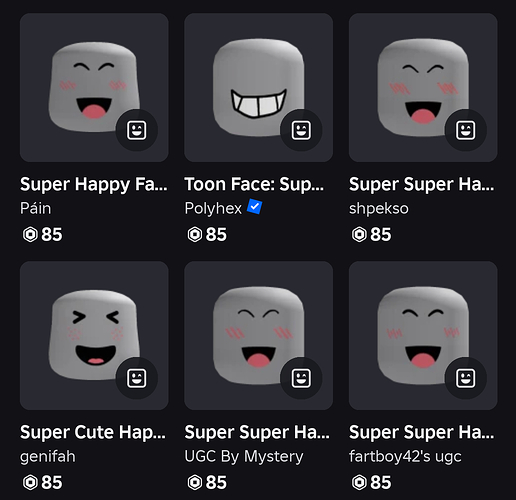
Task: Open fartboy42's ugc creator page
Action: (x=405, y=457)
